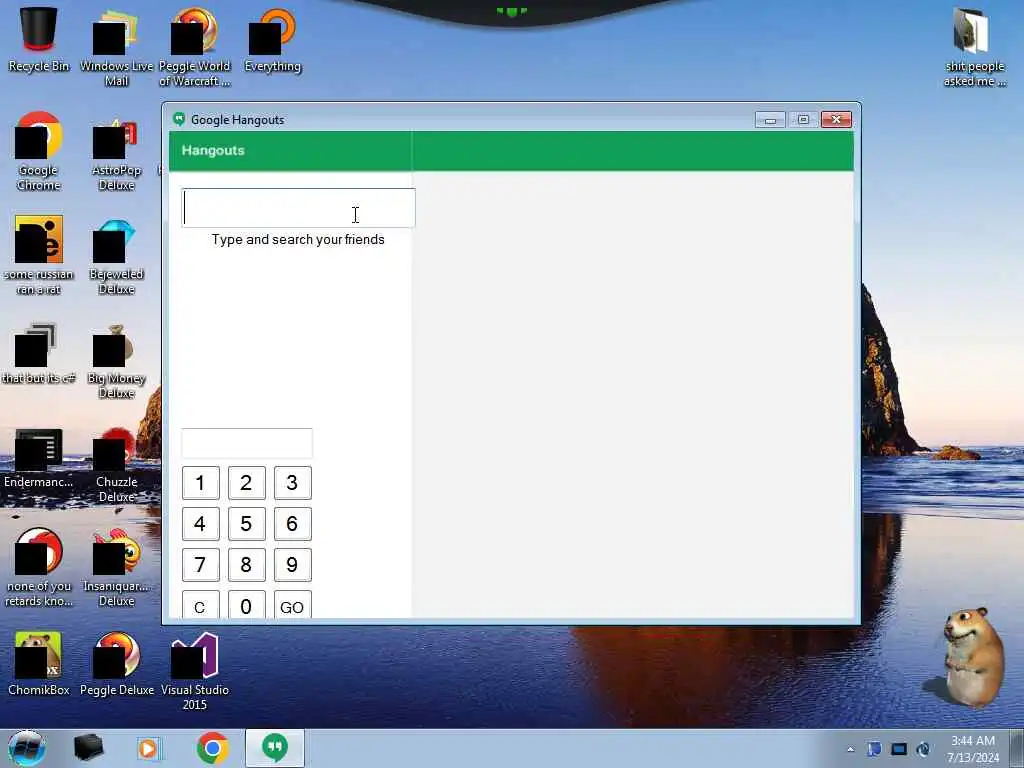Open the black box taskbar app
1024x768 pixels.
coord(88,748)
